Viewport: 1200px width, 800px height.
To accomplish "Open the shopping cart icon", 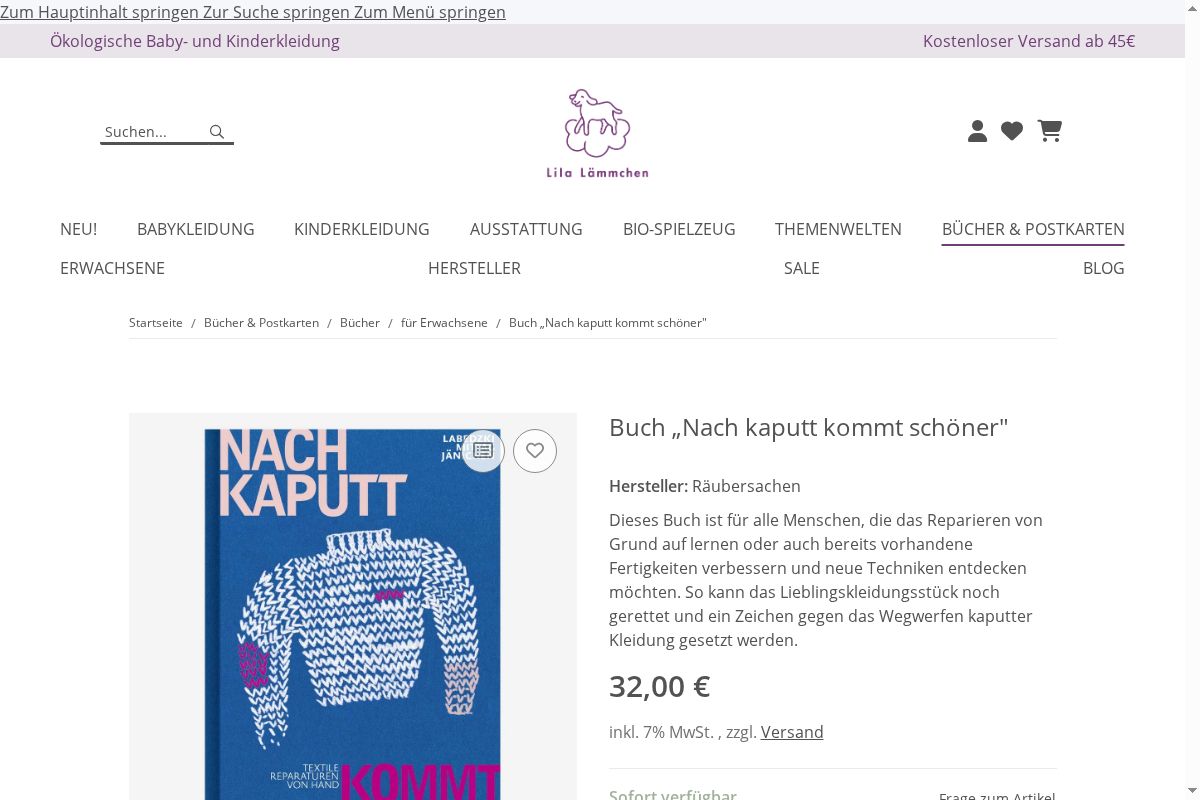I will (x=1050, y=131).
